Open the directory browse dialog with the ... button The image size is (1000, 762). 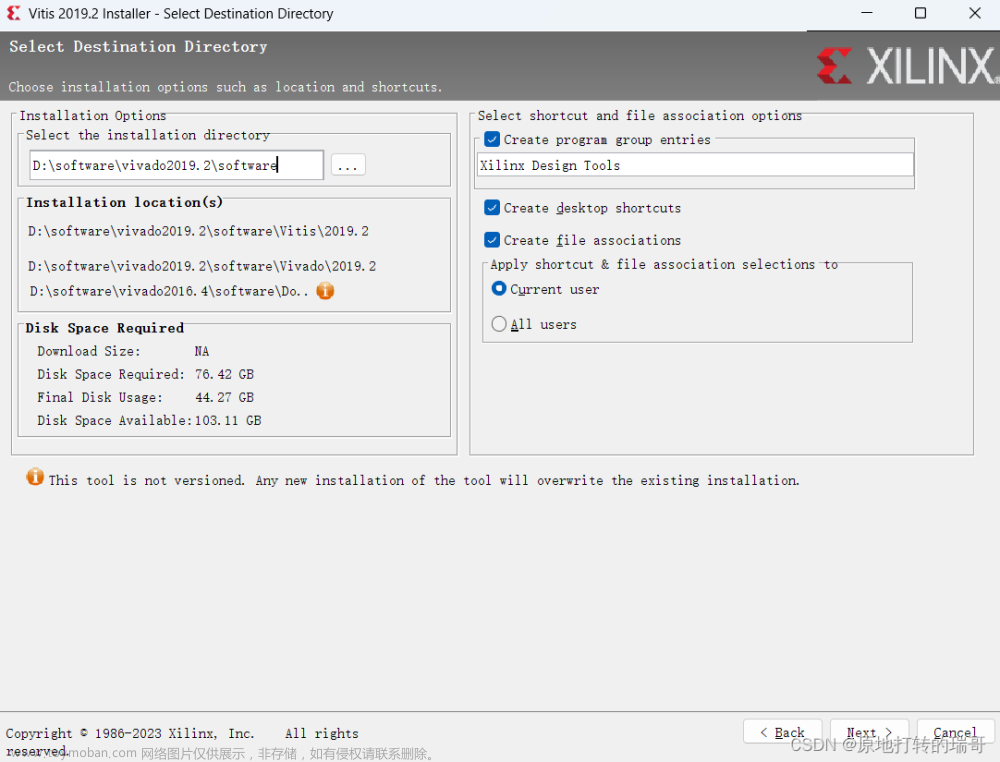[347, 164]
